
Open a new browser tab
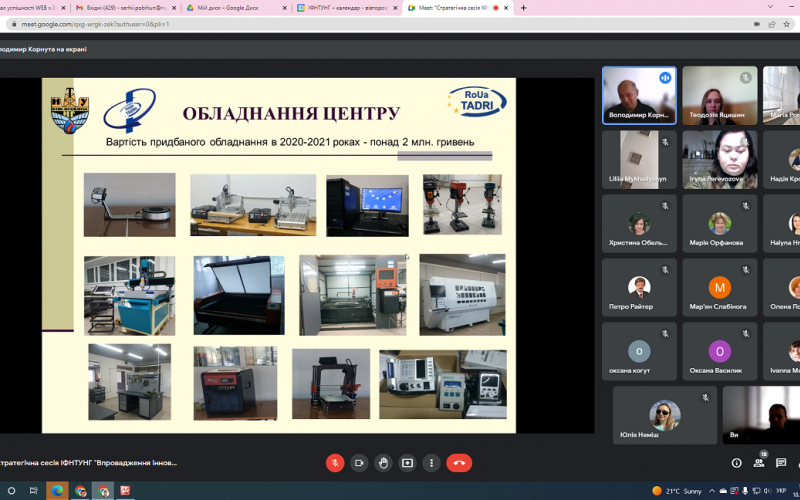(523, 8)
